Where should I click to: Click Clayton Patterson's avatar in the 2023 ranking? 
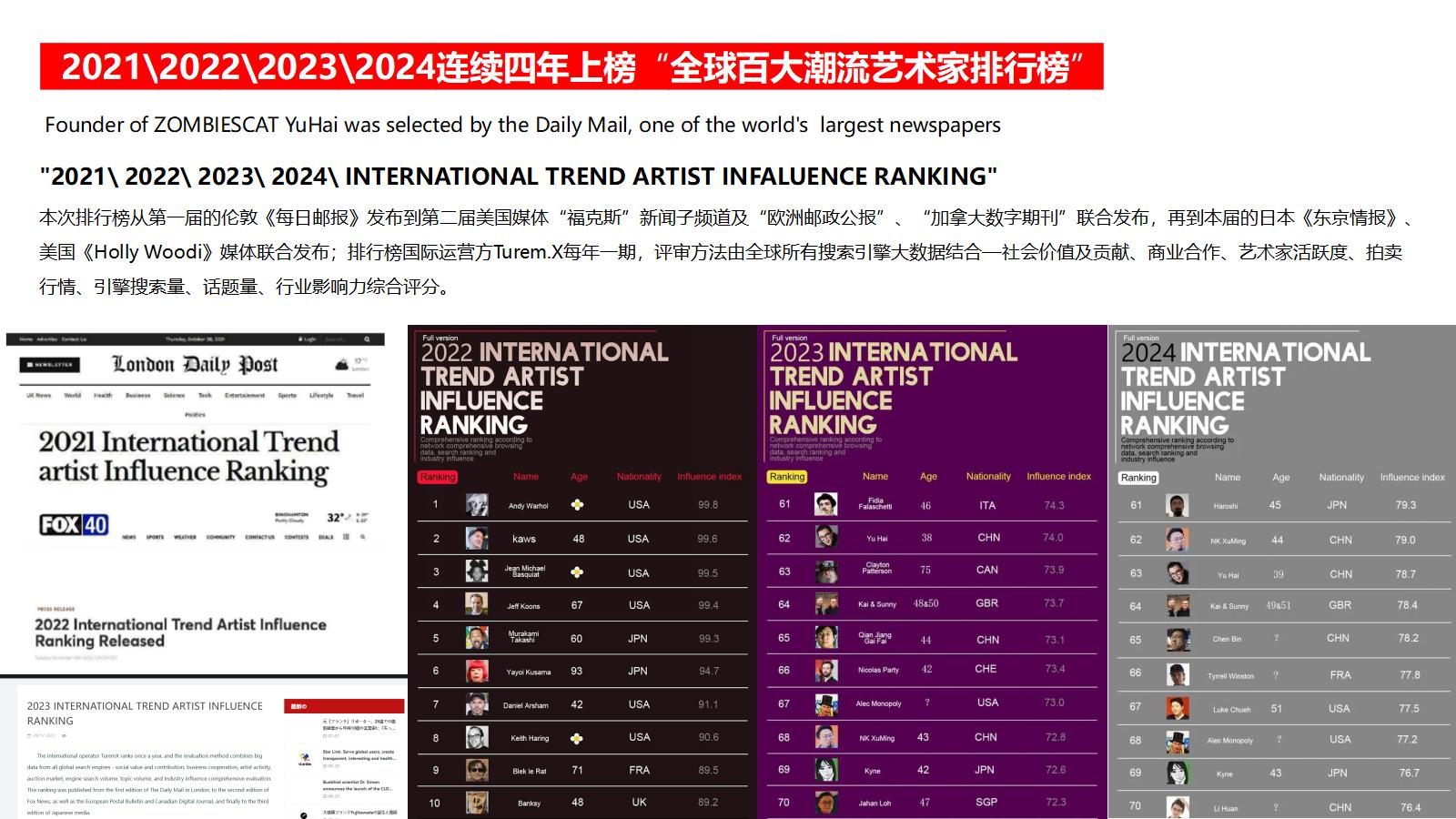click(x=826, y=571)
